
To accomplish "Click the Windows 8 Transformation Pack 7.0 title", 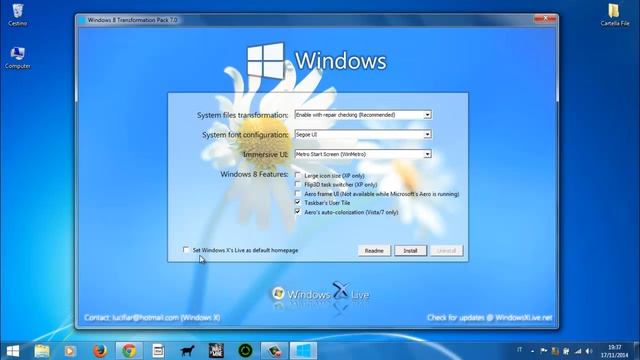I will 132,20.
